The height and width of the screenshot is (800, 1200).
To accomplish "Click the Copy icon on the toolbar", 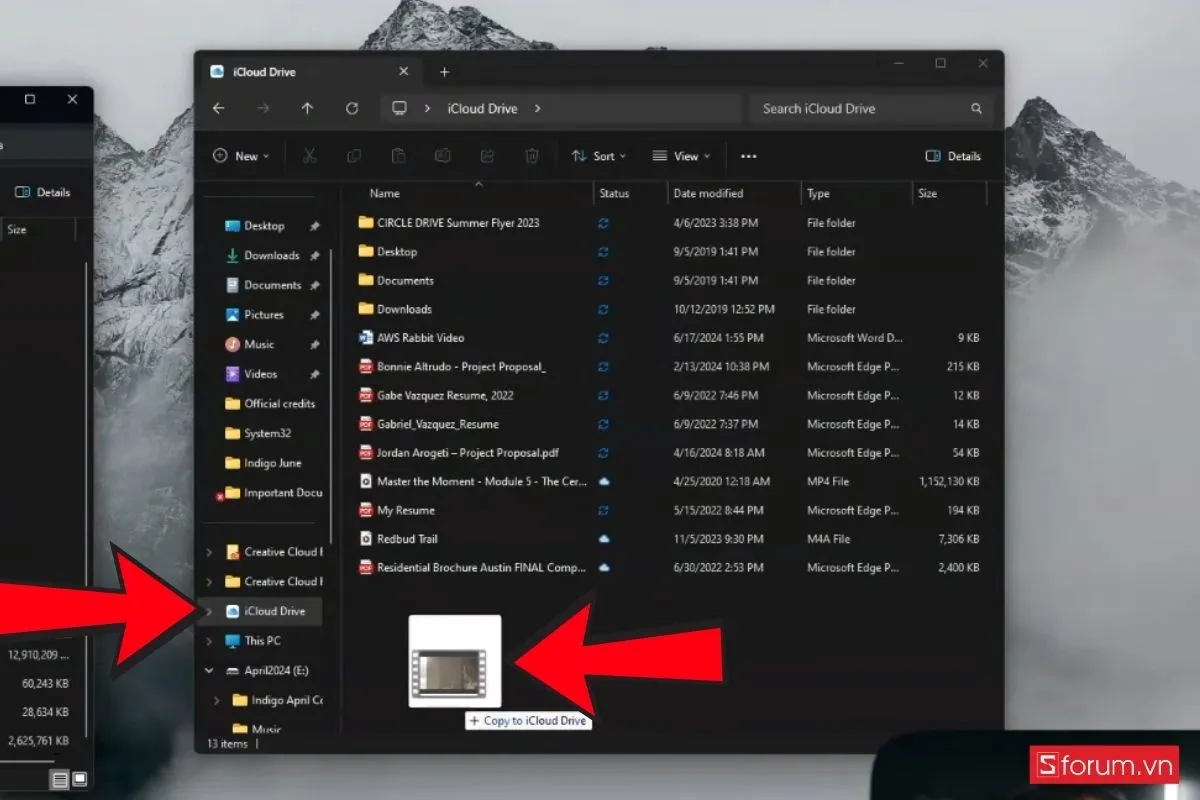I will pyautogui.click(x=354, y=156).
